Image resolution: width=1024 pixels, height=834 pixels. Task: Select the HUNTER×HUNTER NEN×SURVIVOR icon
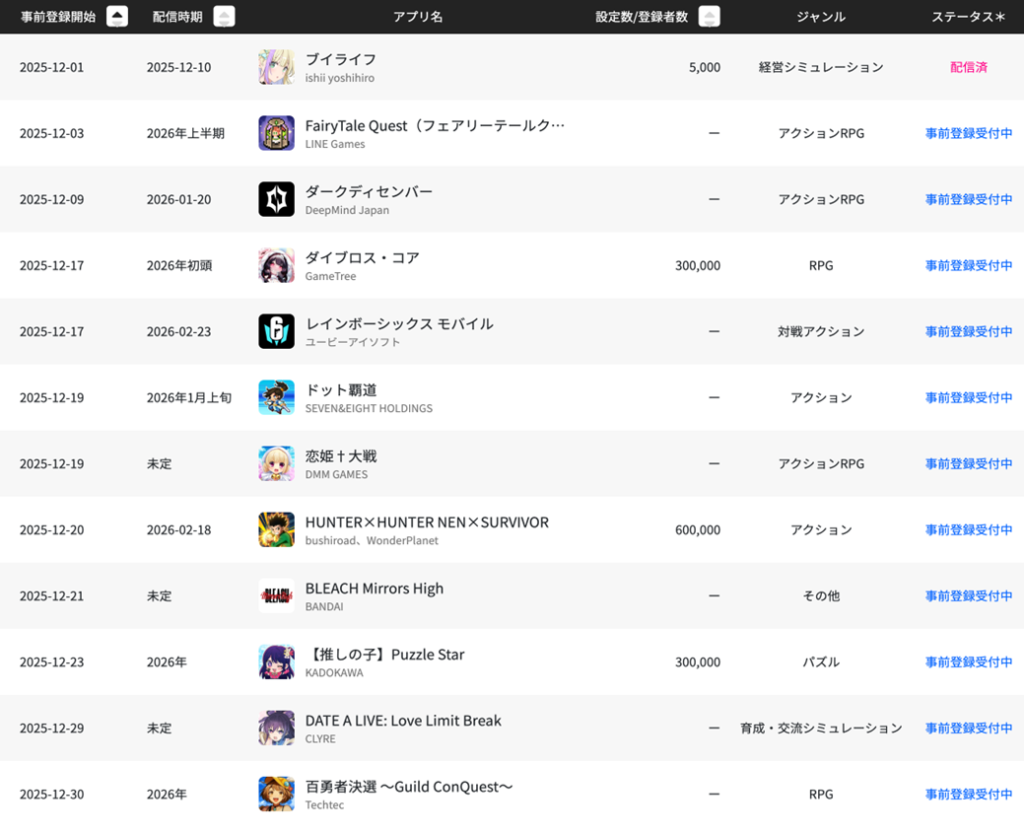(x=276, y=529)
